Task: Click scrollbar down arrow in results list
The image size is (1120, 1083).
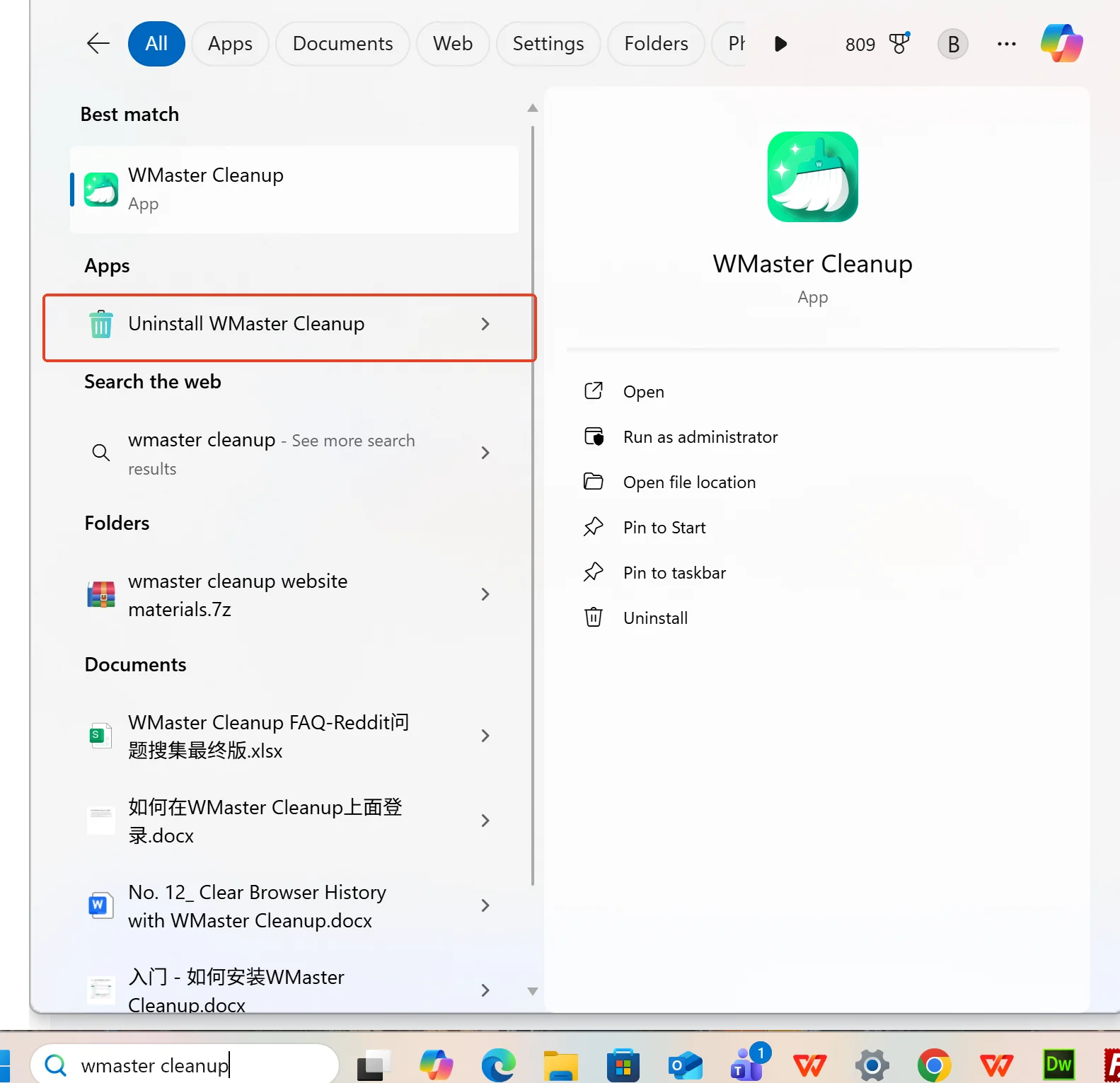Action: [x=533, y=992]
